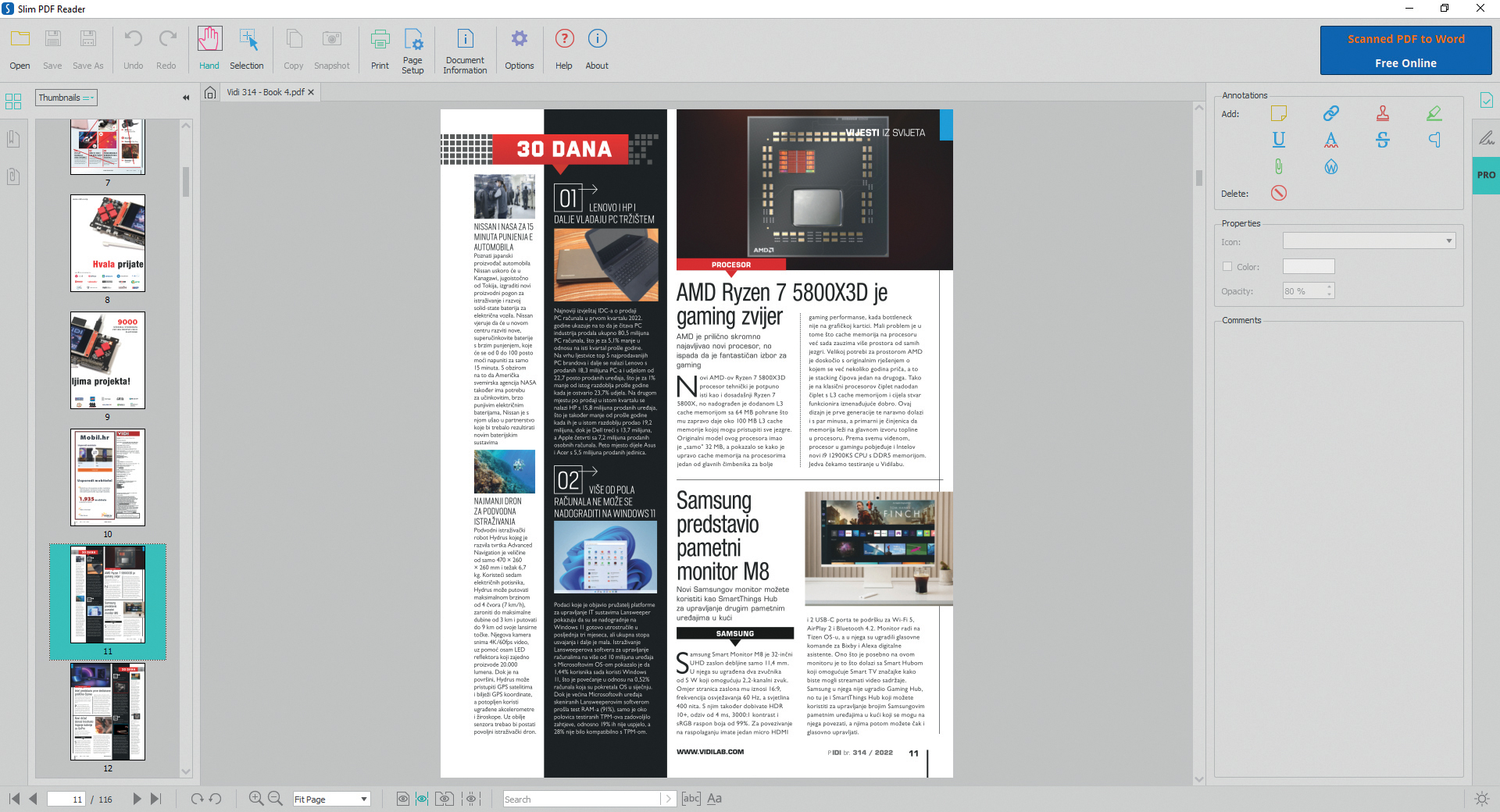Image resolution: width=1500 pixels, height=812 pixels.
Task: Toggle the match case Aa search option
Action: (x=714, y=798)
